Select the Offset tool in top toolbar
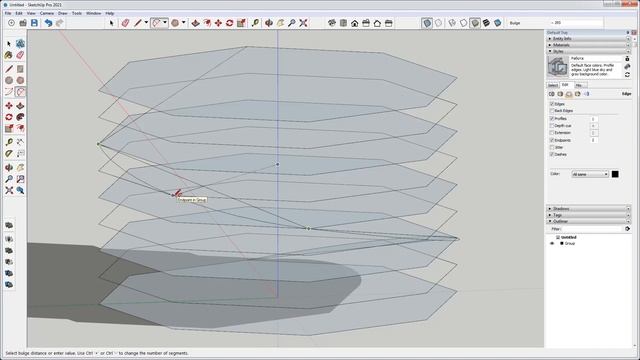The image size is (640, 360). [x=207, y=23]
